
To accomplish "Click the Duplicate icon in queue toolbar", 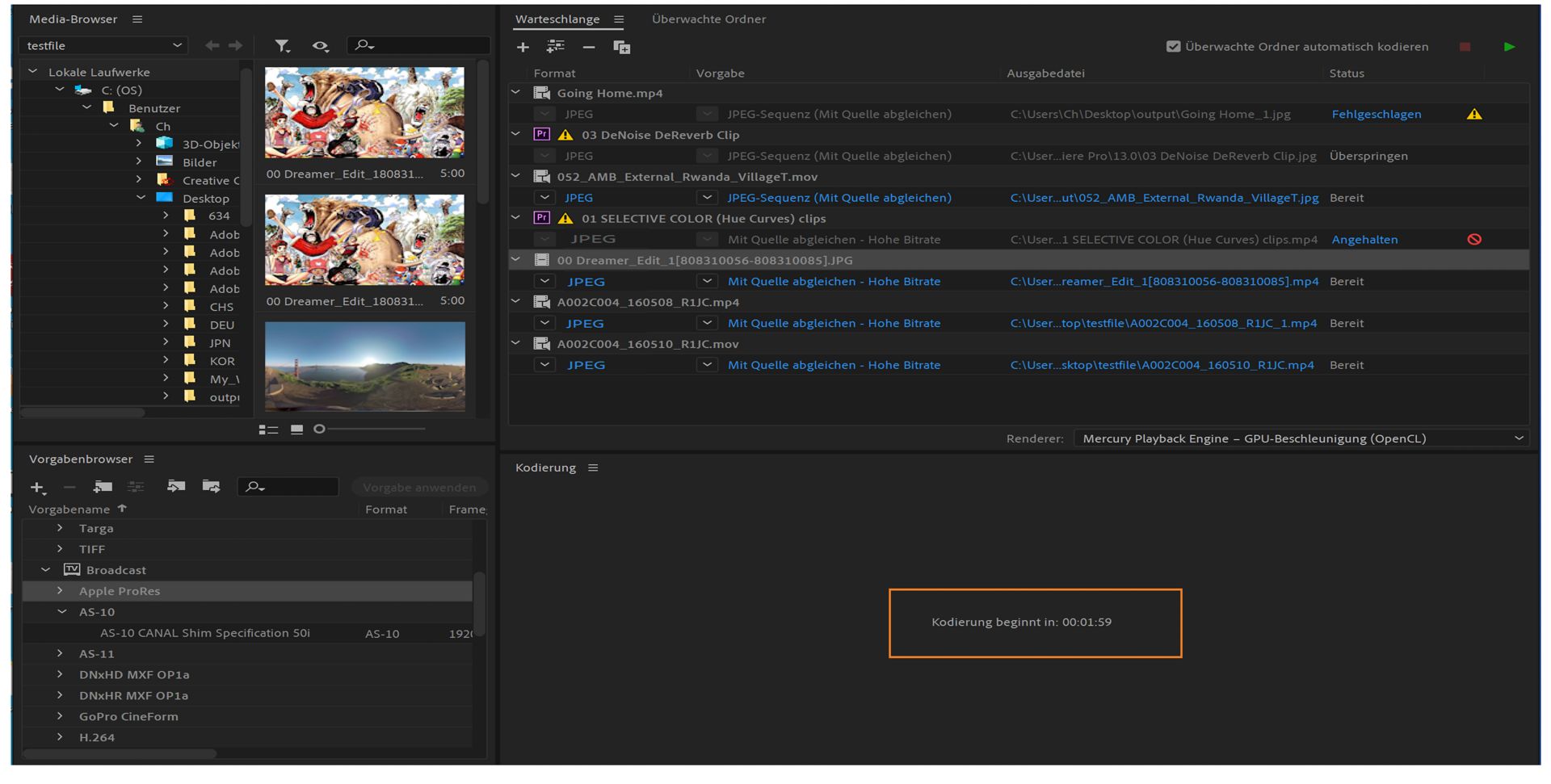I will [621, 48].
